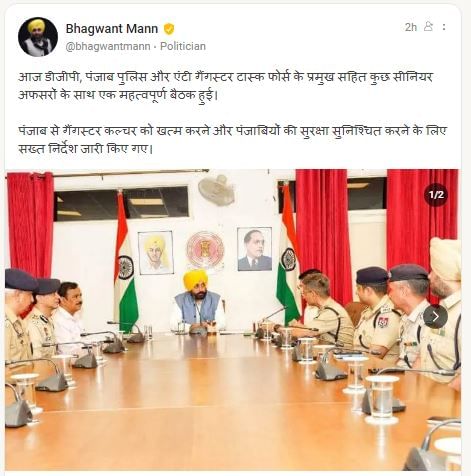Click the framed portrait left of emblem
471x476 pixels.
click(156, 253)
